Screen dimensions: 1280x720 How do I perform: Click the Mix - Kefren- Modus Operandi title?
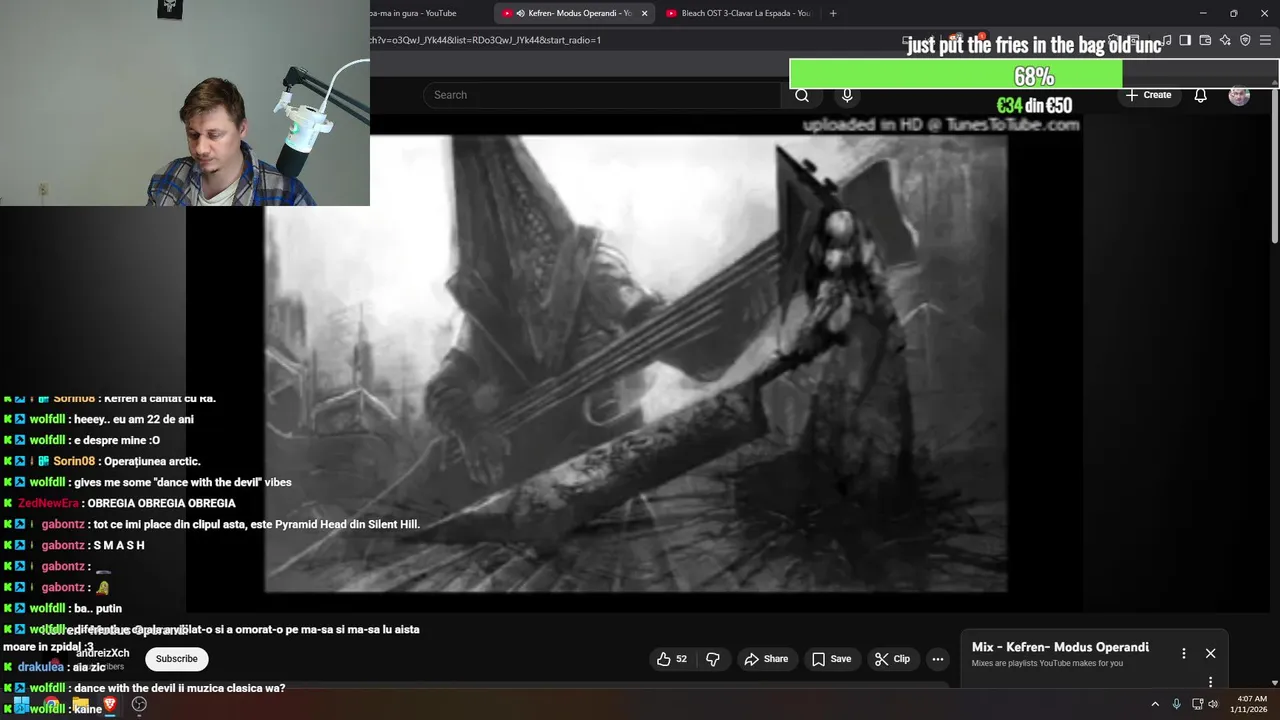point(1060,647)
